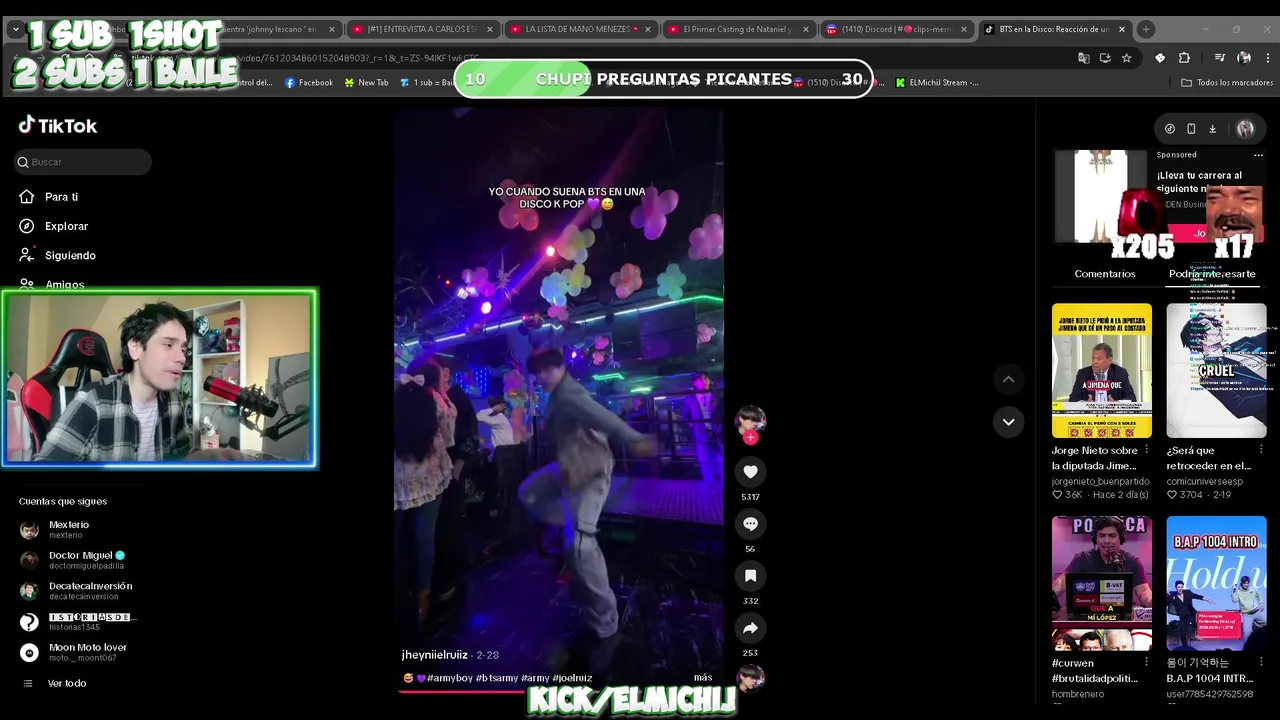The width and height of the screenshot is (1280, 720).
Task: Go to next video with down chevron
Action: [x=1008, y=422]
